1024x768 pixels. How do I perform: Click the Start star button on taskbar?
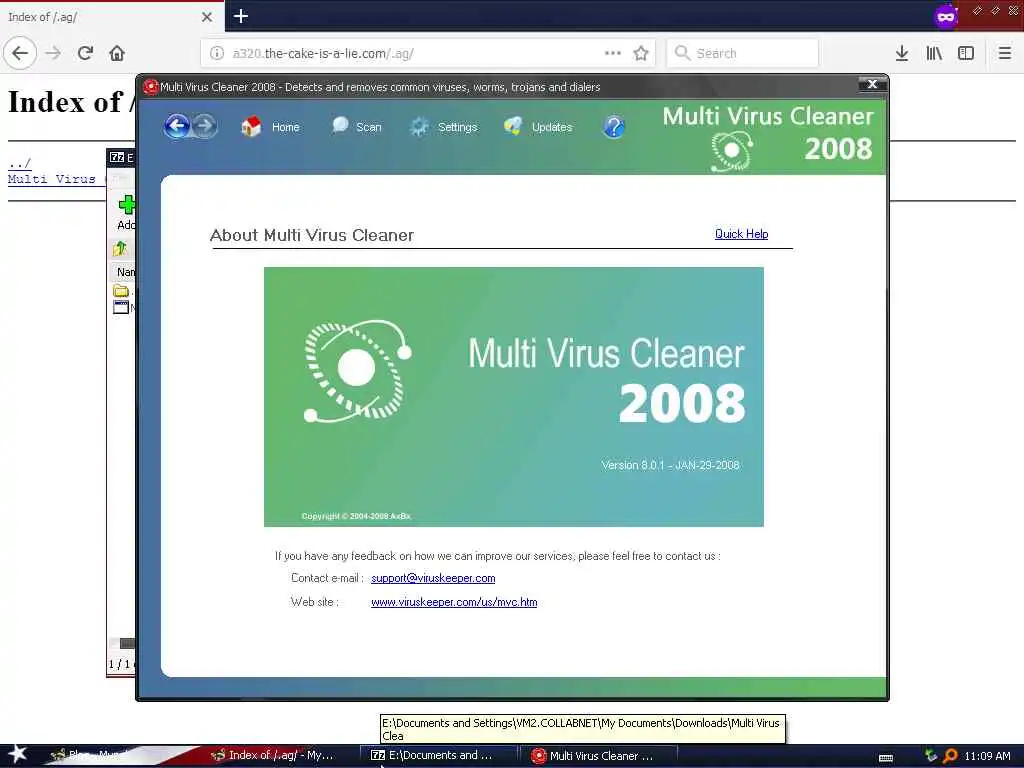pyautogui.click(x=17, y=754)
